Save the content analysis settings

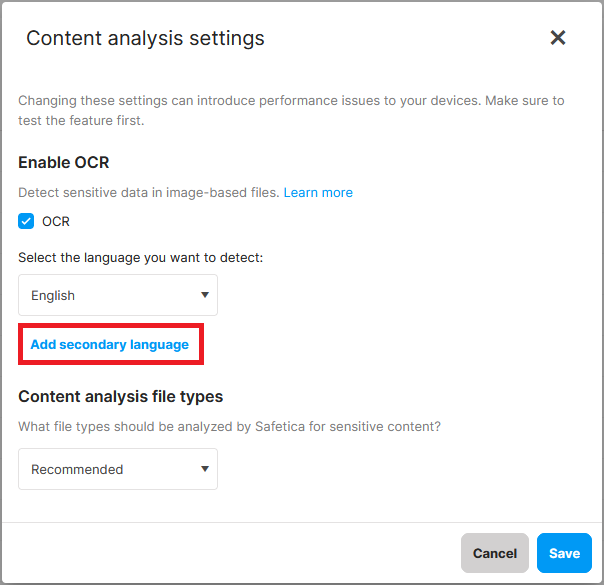click(x=564, y=553)
